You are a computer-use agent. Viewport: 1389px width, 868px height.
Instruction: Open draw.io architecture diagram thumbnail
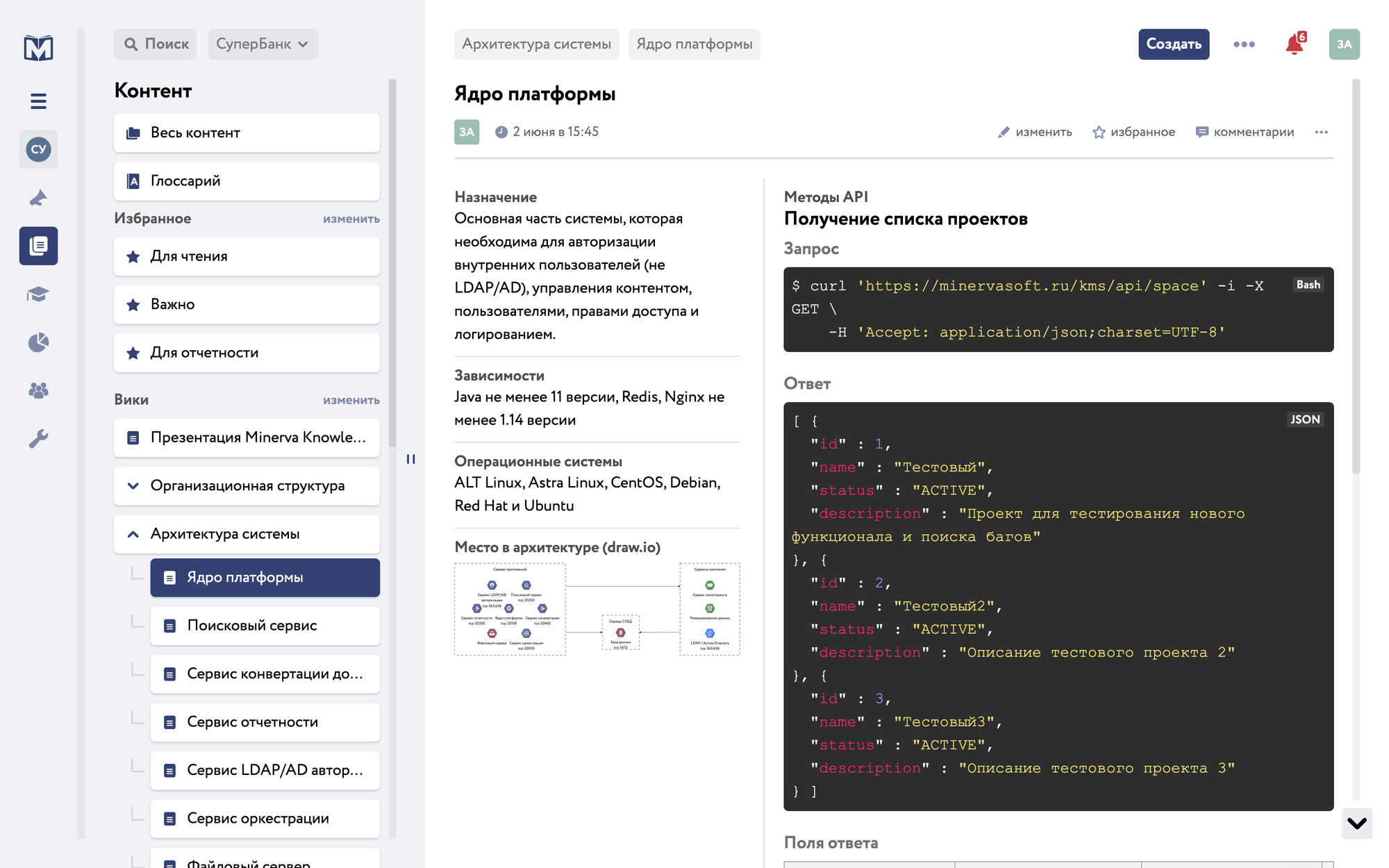597,609
